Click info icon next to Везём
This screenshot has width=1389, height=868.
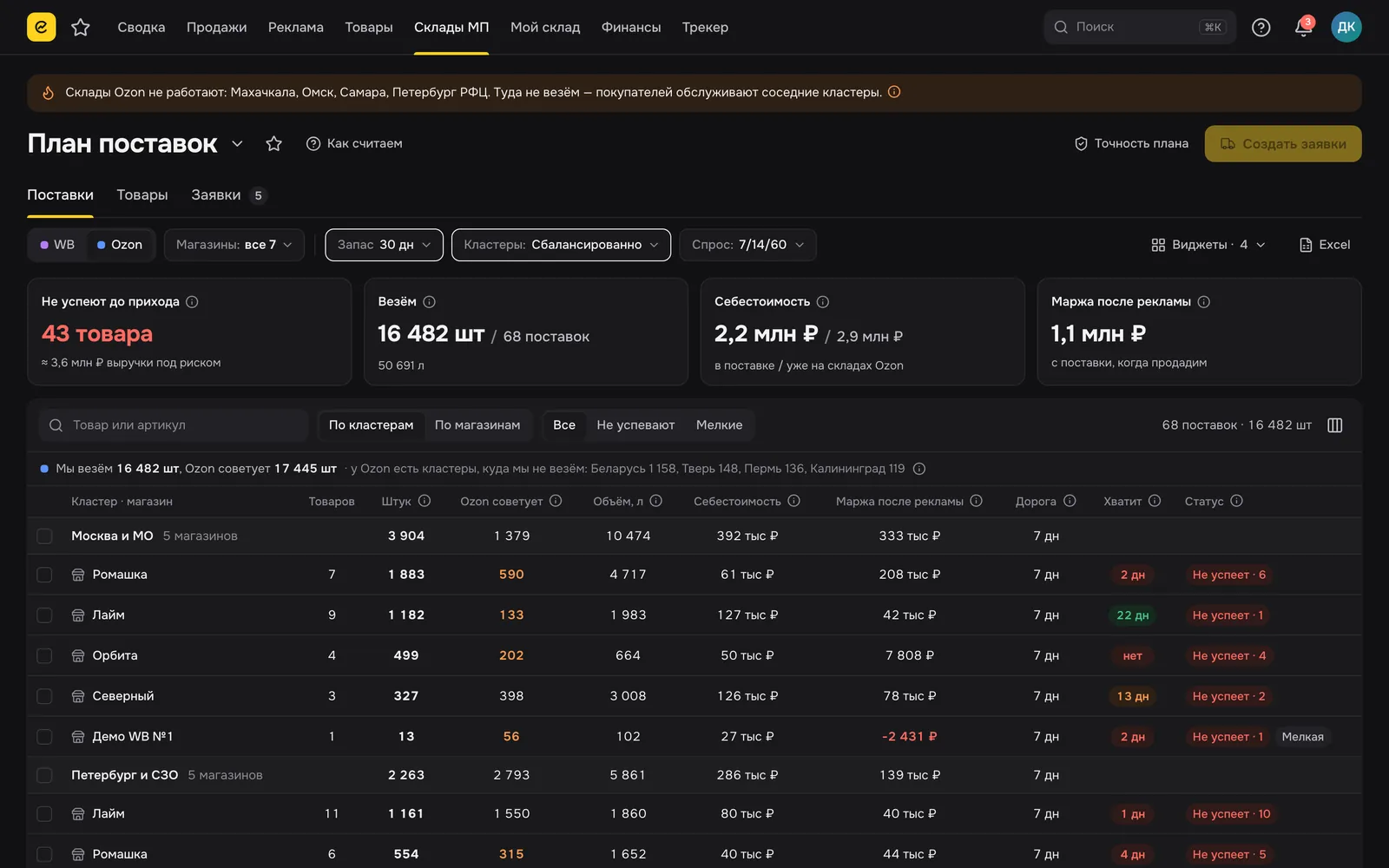[x=429, y=302]
